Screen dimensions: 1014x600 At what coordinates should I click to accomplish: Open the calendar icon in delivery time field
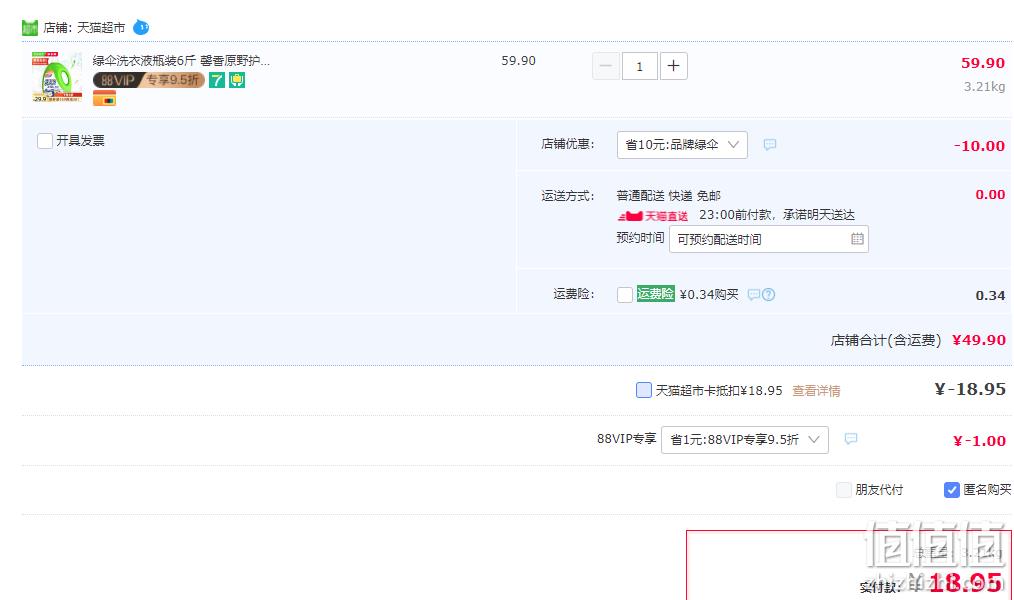point(857,239)
